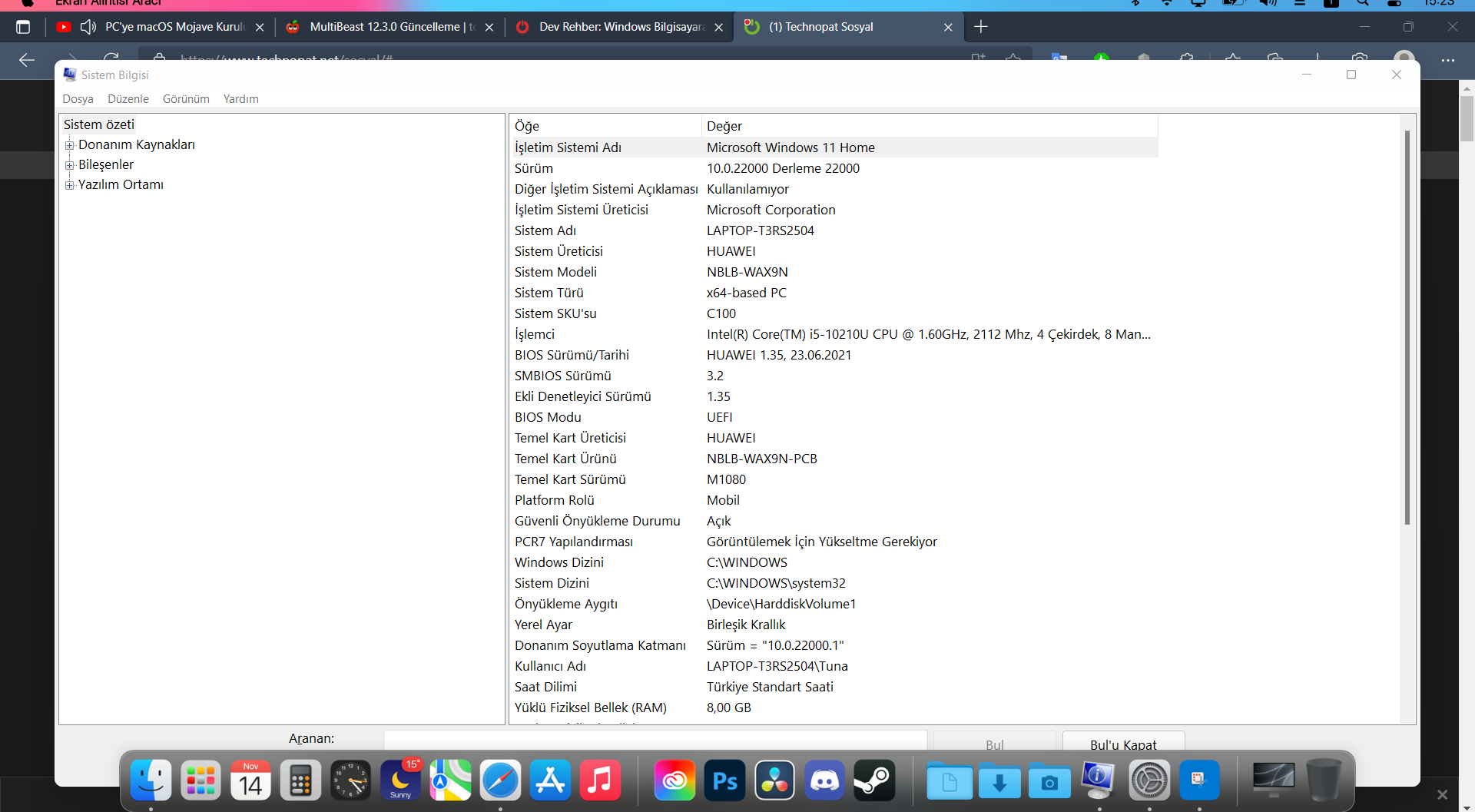This screenshot has width=1475, height=812.
Task: Expand the Yazılım Ortamı tree node
Action: 69,185
